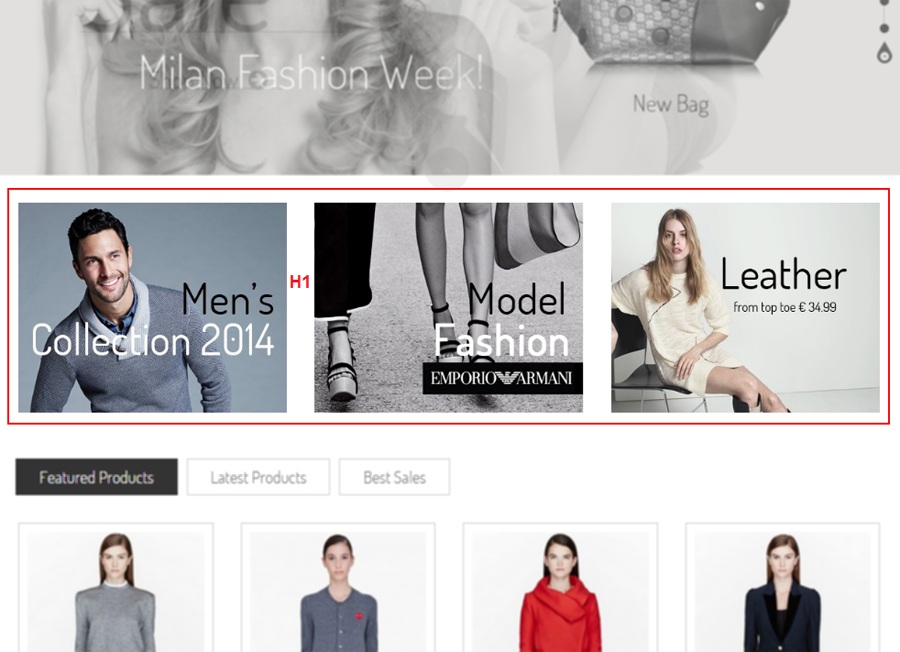Switch to the Best Sales tab
This screenshot has height=652, width=900.
pos(394,477)
